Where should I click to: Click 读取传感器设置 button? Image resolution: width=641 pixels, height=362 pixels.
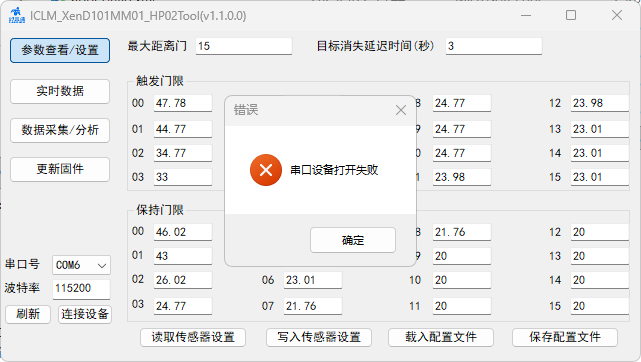coord(193,337)
